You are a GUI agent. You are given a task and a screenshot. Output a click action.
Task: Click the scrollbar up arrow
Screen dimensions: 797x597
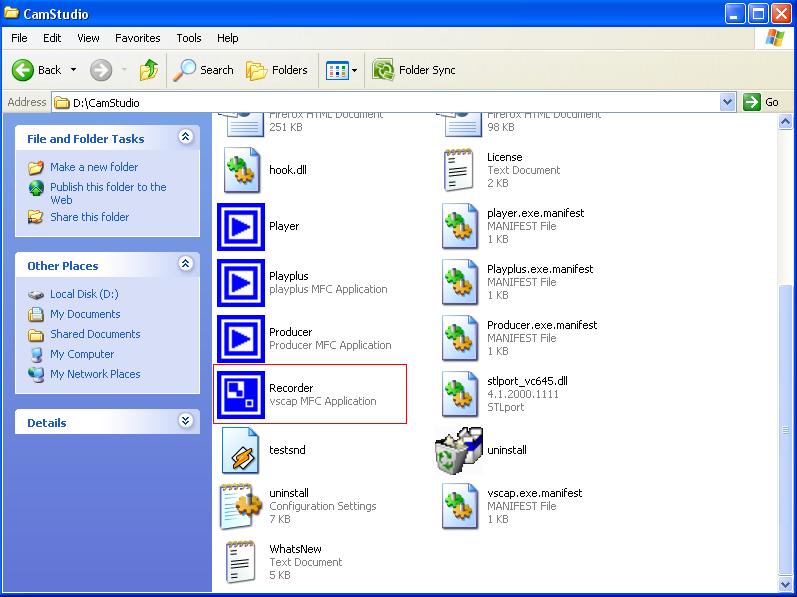pyautogui.click(x=785, y=122)
